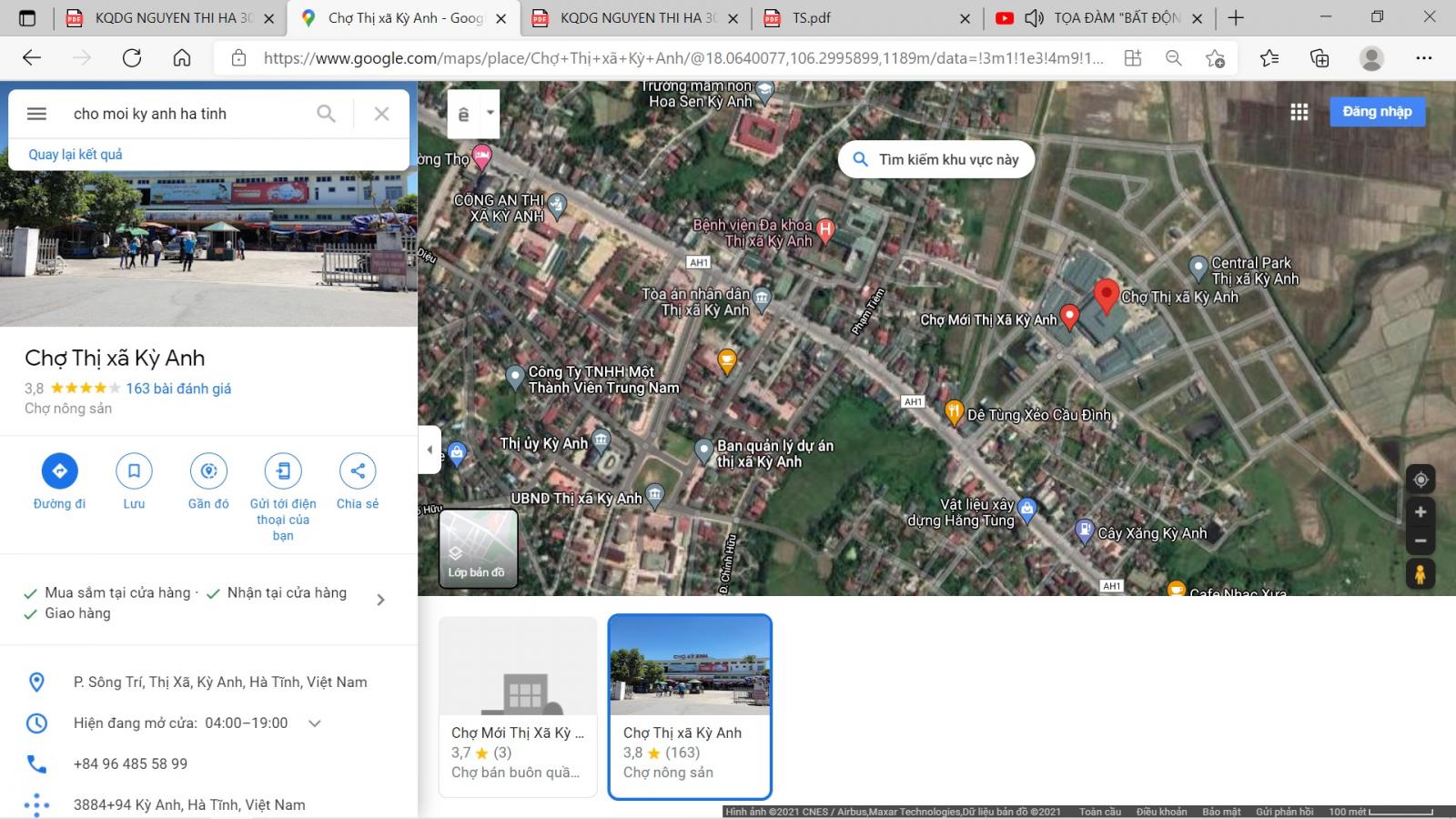Toggle the Lớp bản đồ map layer
This screenshot has width=1456, height=819.
coord(479,548)
